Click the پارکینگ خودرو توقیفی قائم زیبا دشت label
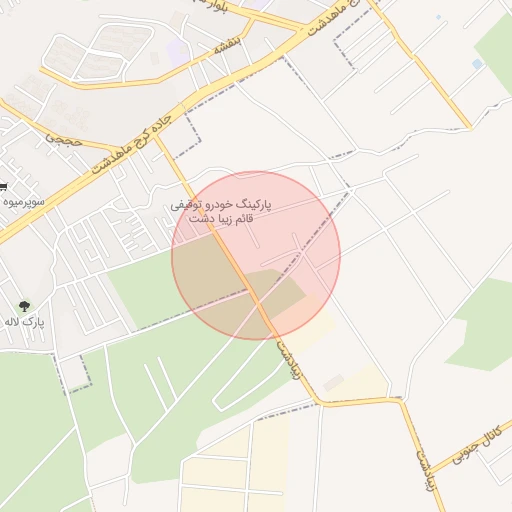This screenshot has width=512, height=512. (x=221, y=212)
